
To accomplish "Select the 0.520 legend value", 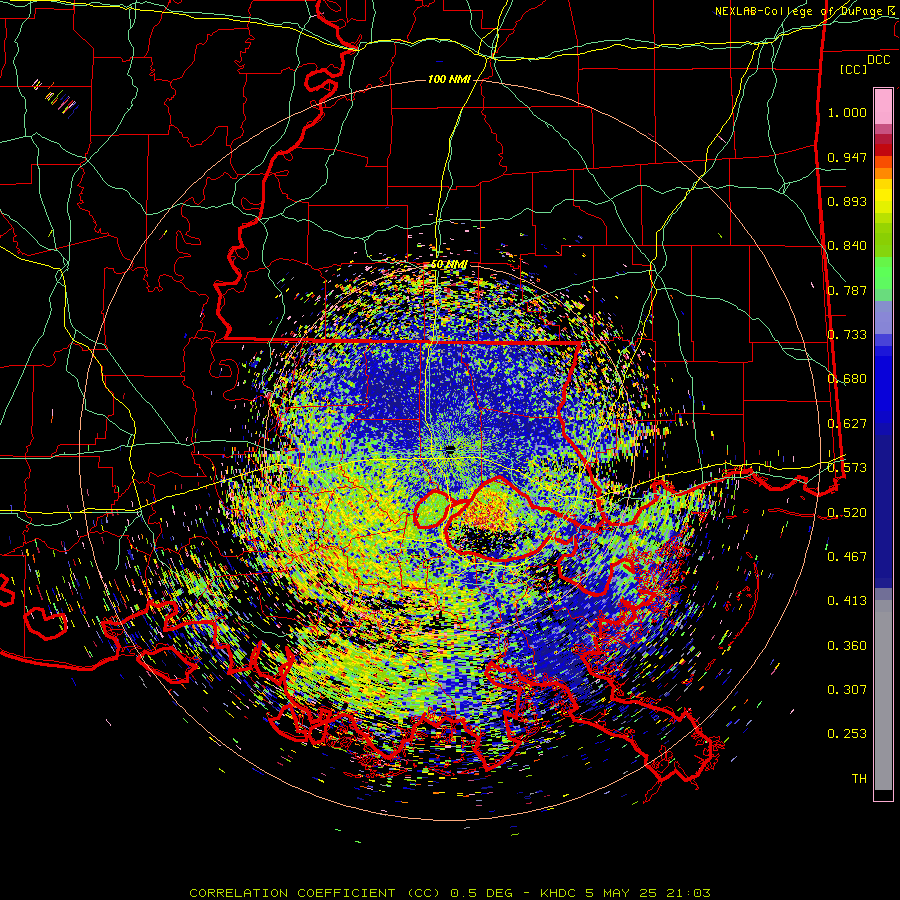I will [847, 513].
